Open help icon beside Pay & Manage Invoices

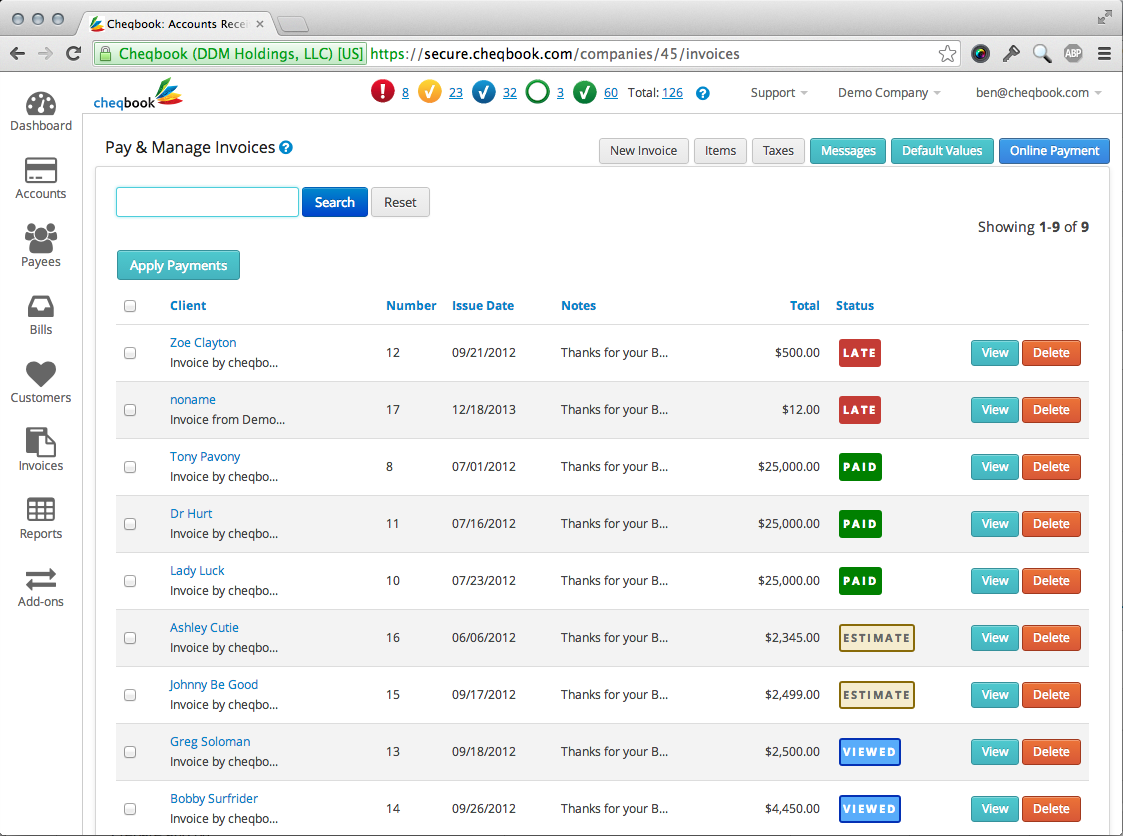click(286, 148)
